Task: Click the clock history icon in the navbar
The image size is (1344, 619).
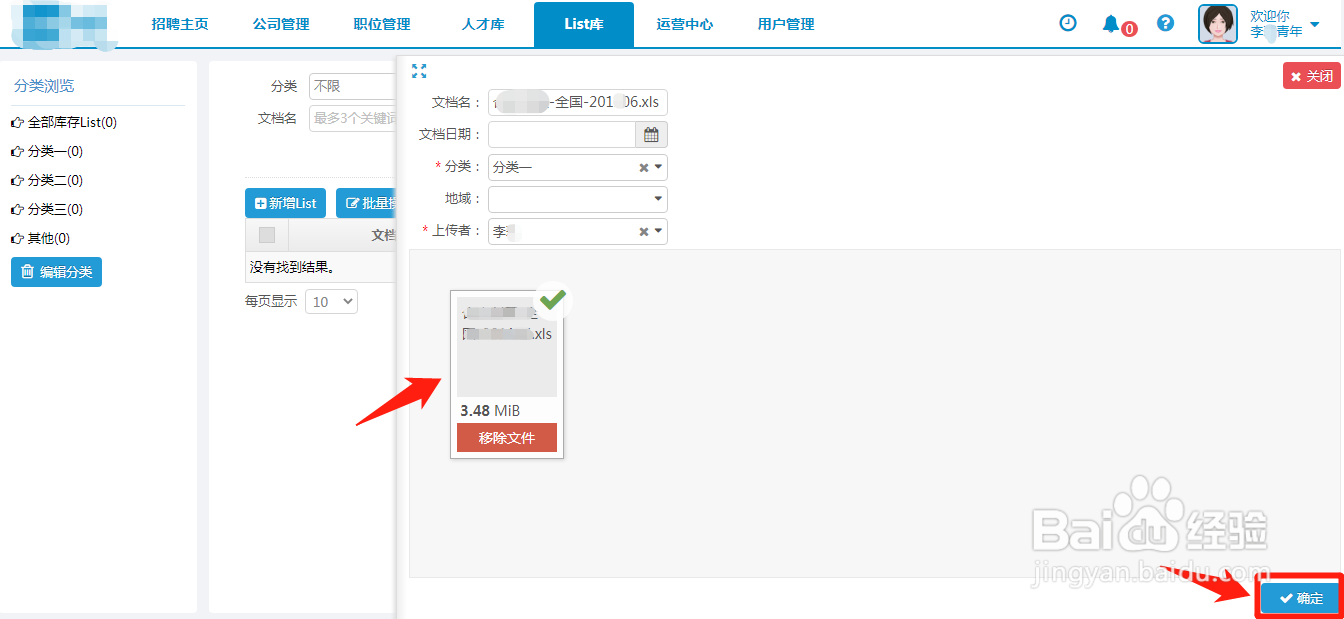Action: click(x=1067, y=22)
